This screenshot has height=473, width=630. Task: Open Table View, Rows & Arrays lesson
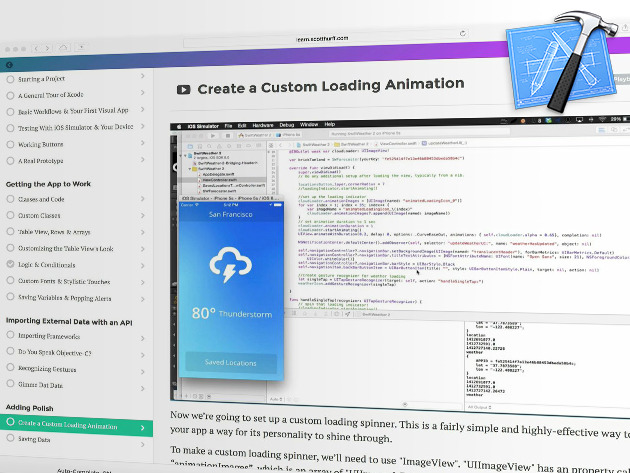[54, 232]
